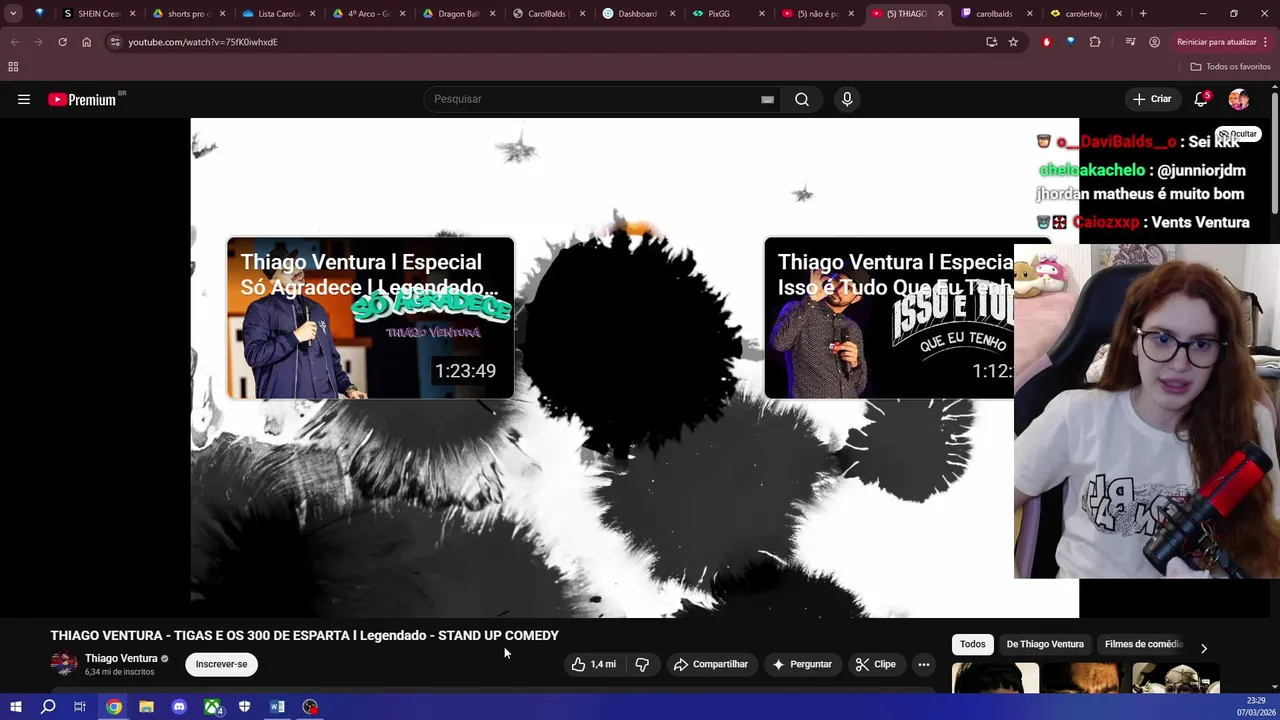Open File Explorer from taskbar
This screenshot has height=720, width=1280.
point(146,707)
